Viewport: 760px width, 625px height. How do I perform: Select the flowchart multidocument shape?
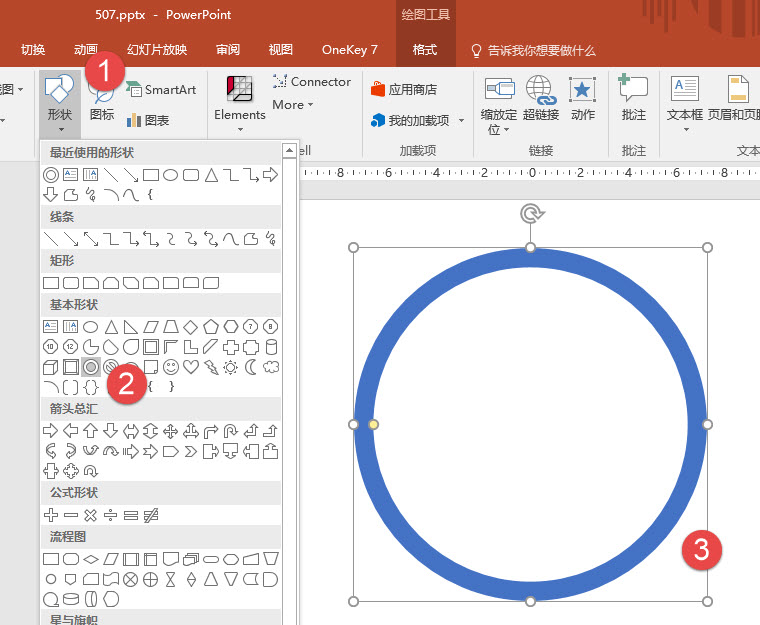[x=191, y=559]
